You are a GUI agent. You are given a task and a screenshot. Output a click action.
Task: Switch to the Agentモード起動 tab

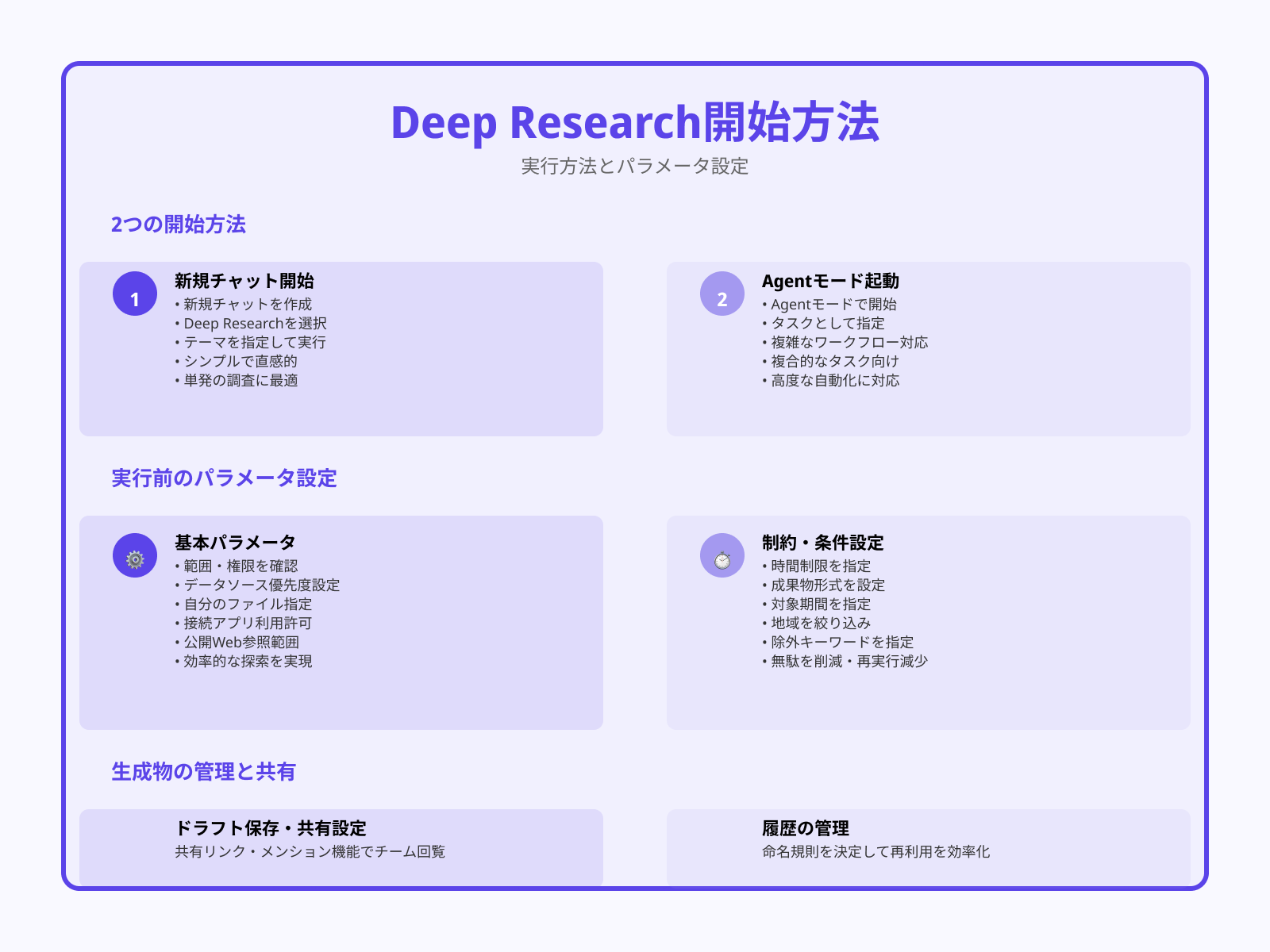pyautogui.click(x=834, y=280)
